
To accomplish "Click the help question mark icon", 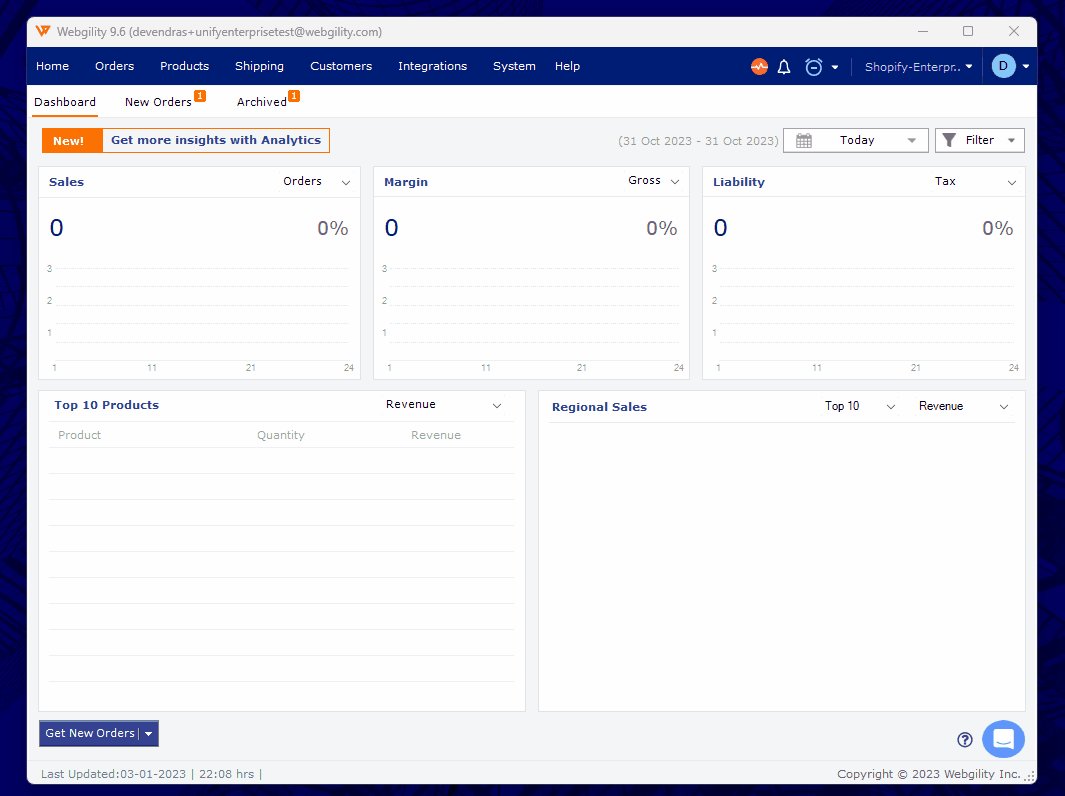I will [965, 740].
